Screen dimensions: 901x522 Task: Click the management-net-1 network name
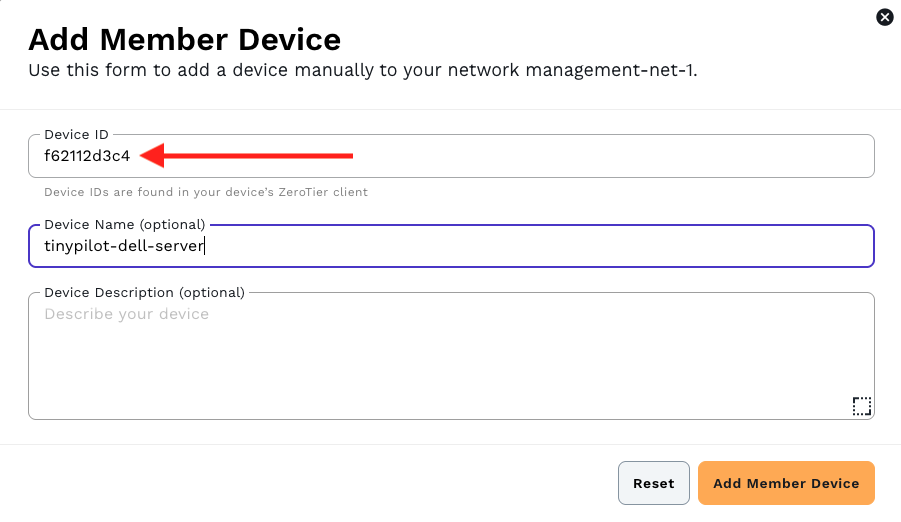coord(611,70)
